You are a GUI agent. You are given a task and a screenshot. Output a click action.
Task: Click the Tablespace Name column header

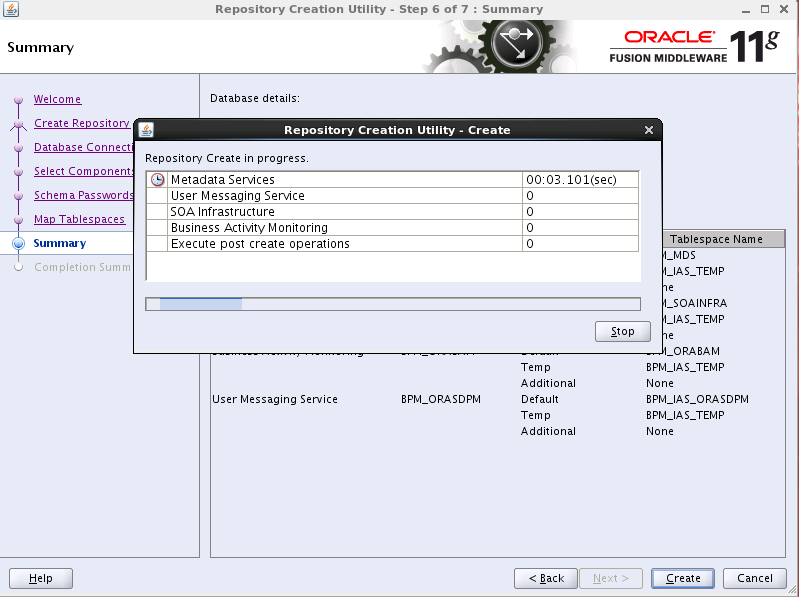[723, 239]
